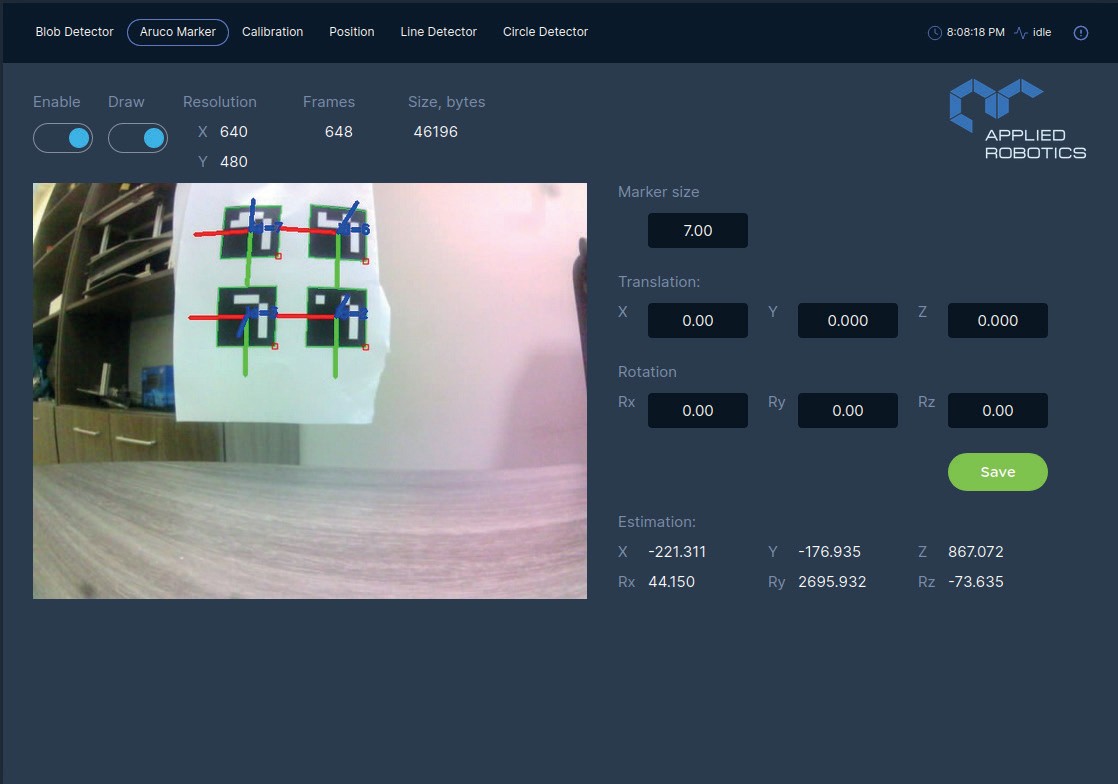Click the Translation Y input box
1118x784 pixels.
coord(848,321)
